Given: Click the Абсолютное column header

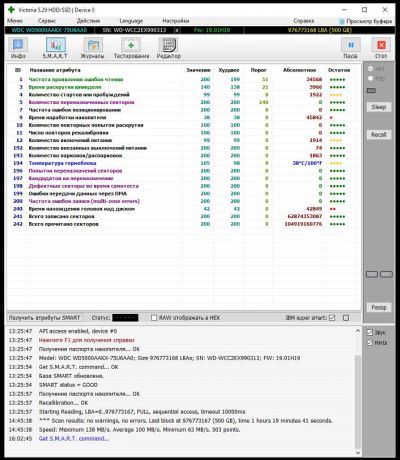Looking at the screenshot, I should click(299, 70).
